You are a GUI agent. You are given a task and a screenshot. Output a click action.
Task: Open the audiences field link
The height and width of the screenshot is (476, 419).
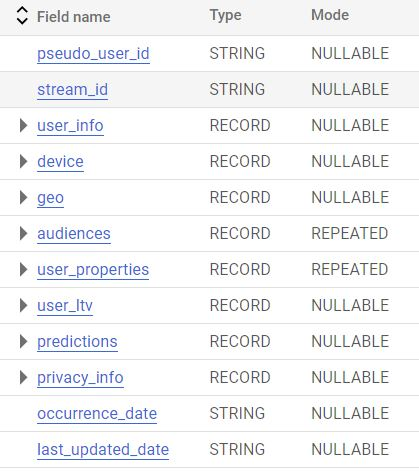pyautogui.click(x=74, y=234)
